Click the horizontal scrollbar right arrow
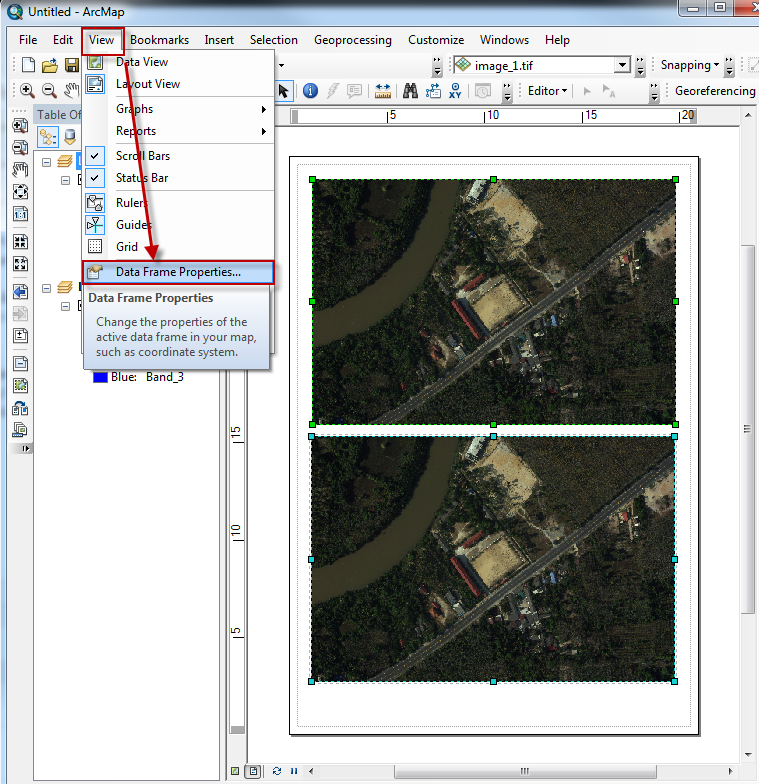The width and height of the screenshot is (759, 784). coord(730,771)
